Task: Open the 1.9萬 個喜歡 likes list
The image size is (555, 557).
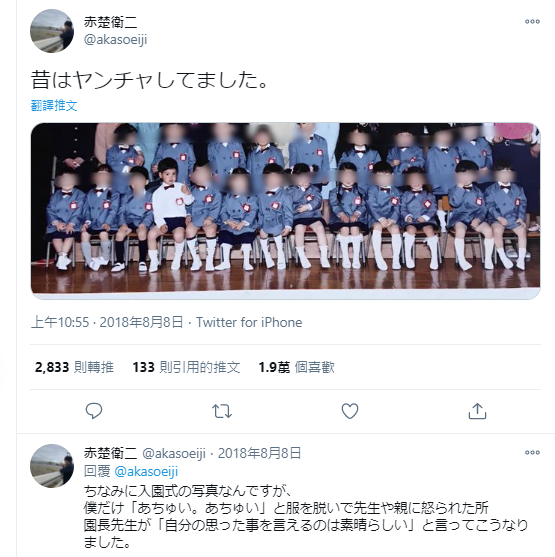Action: click(296, 367)
